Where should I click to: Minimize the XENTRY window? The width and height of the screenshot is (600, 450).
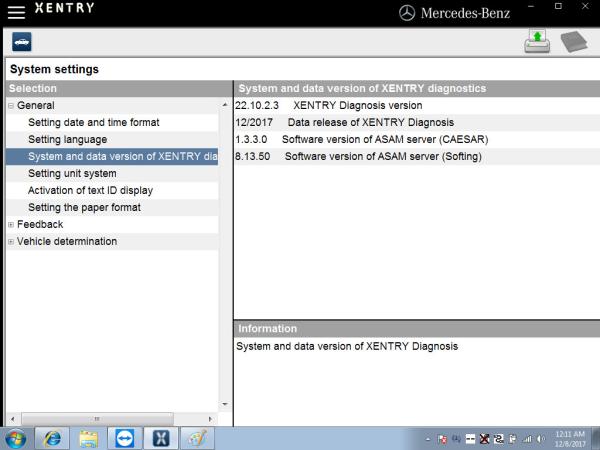(531, 6)
